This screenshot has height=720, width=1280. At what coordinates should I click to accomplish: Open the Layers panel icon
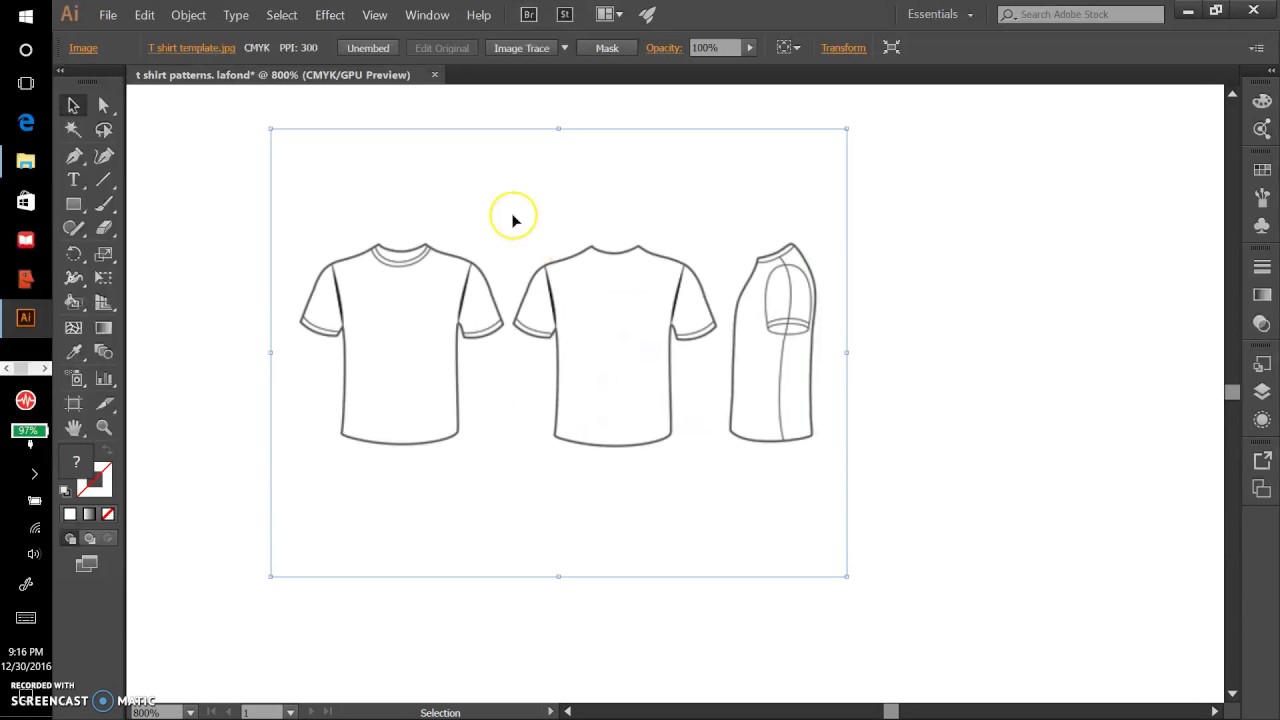[x=1262, y=392]
